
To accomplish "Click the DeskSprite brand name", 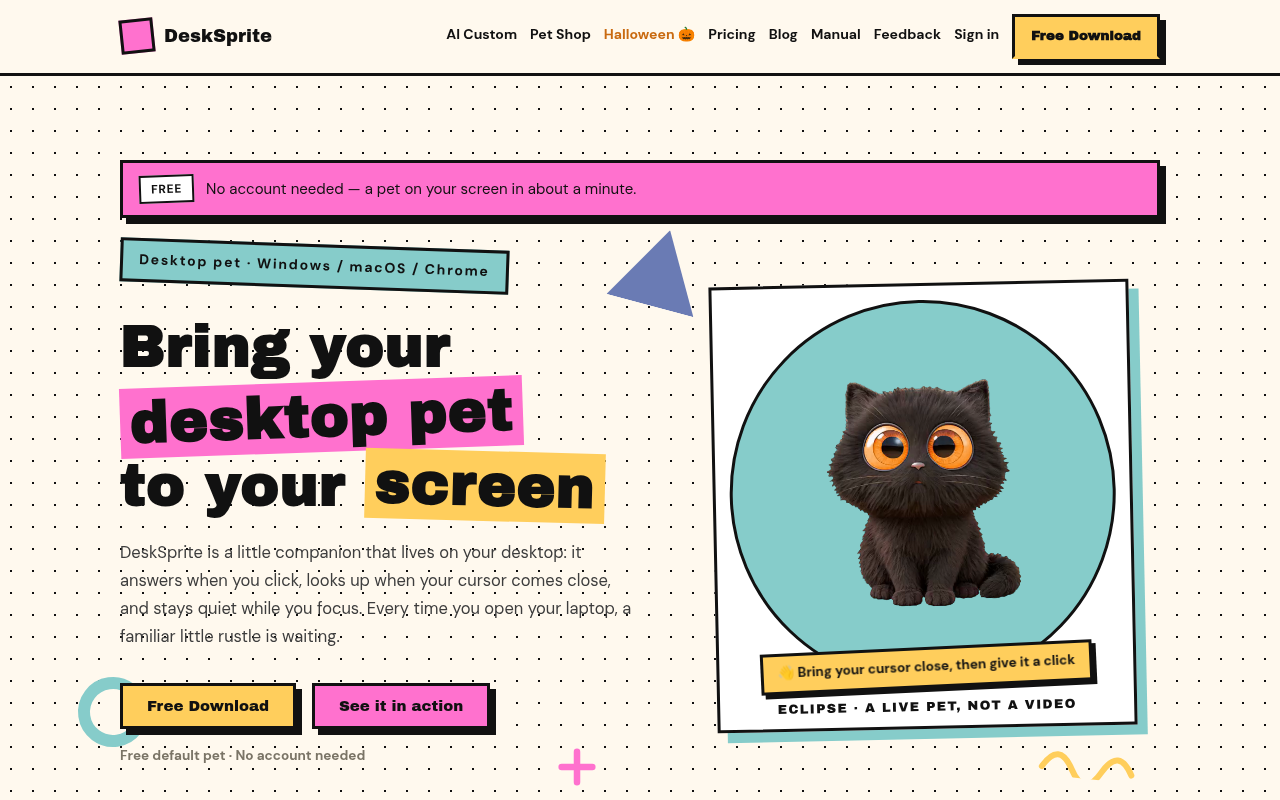I will 218,36.
